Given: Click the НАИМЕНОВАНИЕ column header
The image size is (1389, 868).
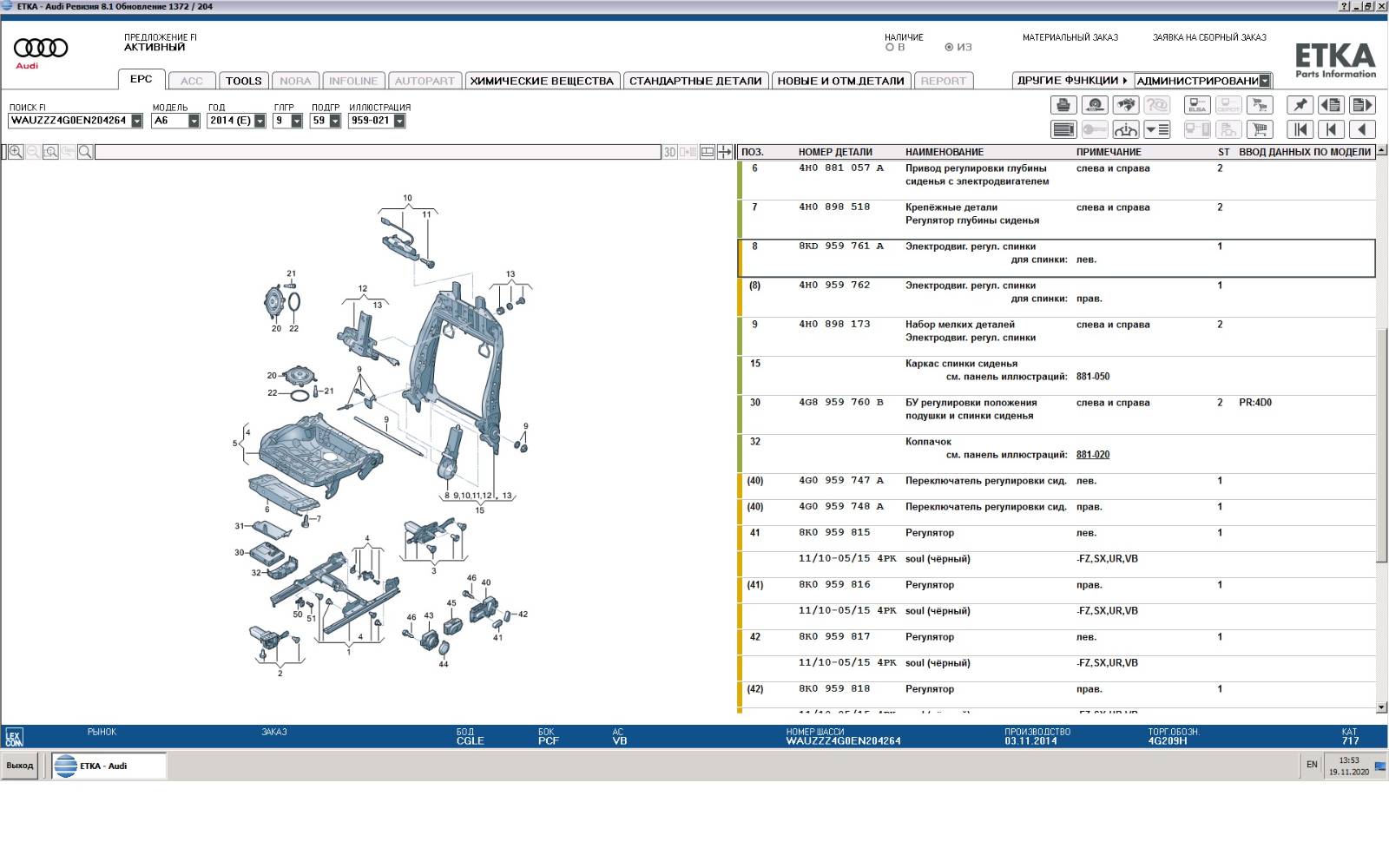Looking at the screenshot, I should click(x=945, y=152).
